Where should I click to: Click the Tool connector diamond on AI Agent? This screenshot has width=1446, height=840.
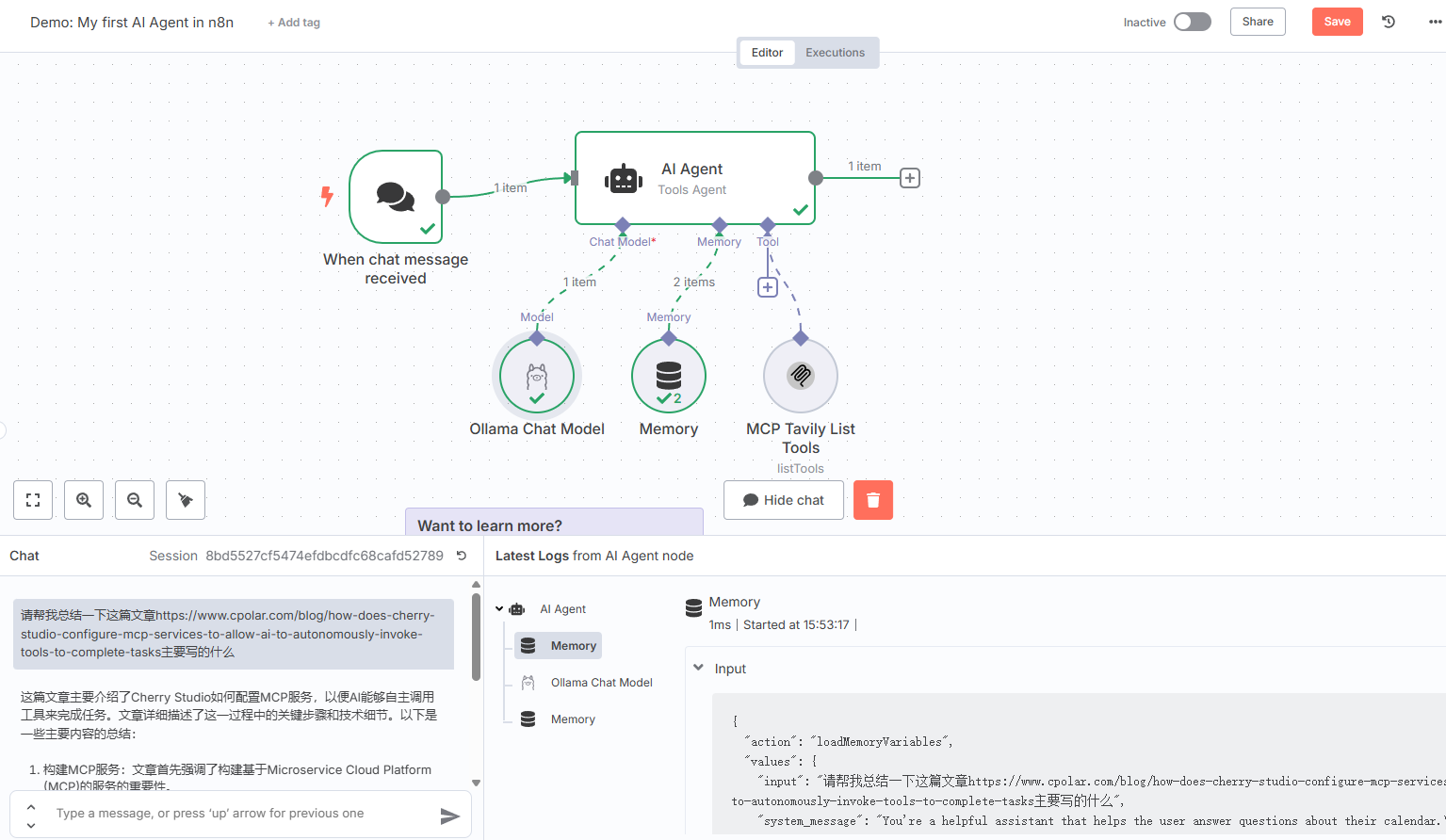tap(768, 224)
